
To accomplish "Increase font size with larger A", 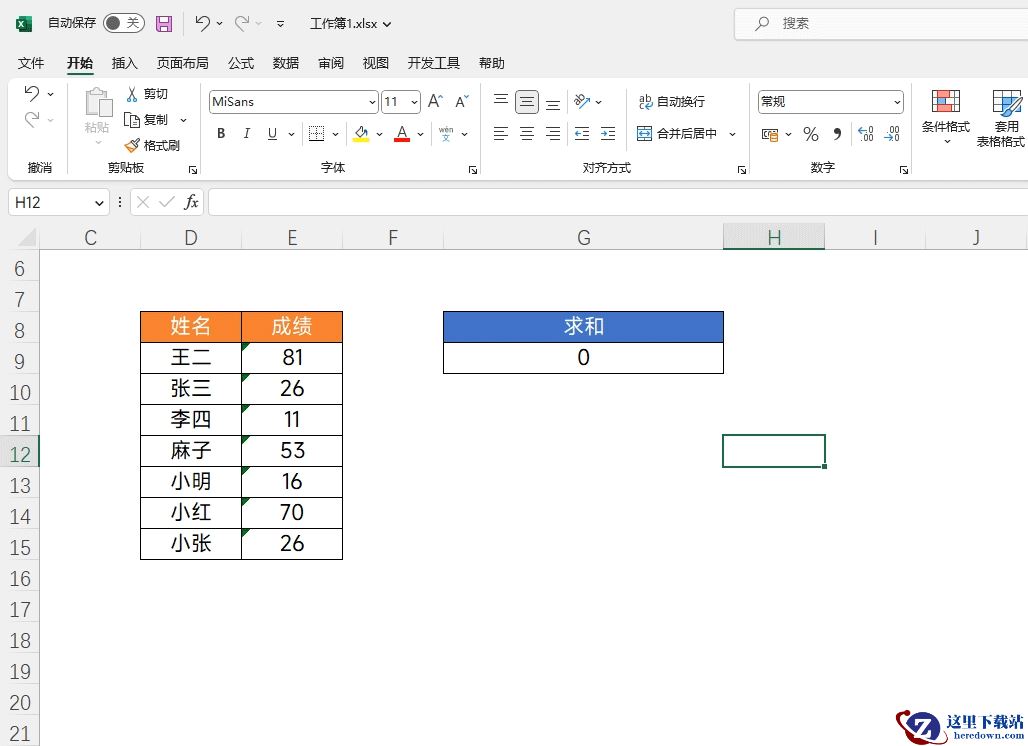I will 435,102.
